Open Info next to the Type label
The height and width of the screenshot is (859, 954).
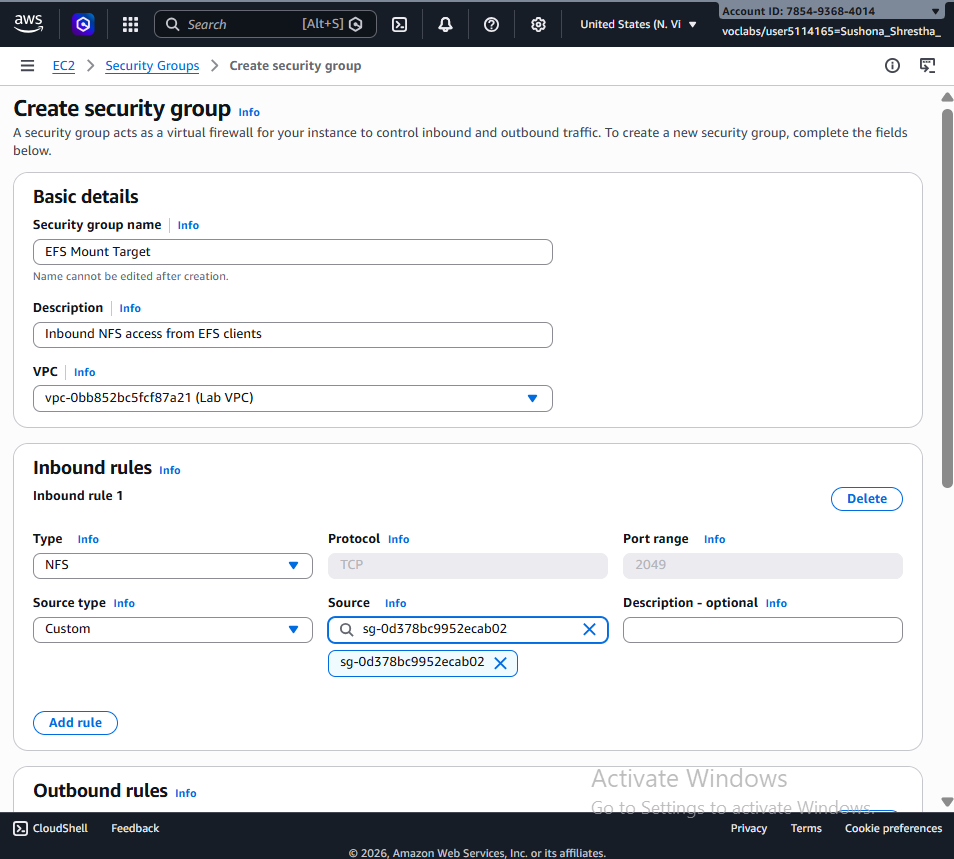point(88,540)
